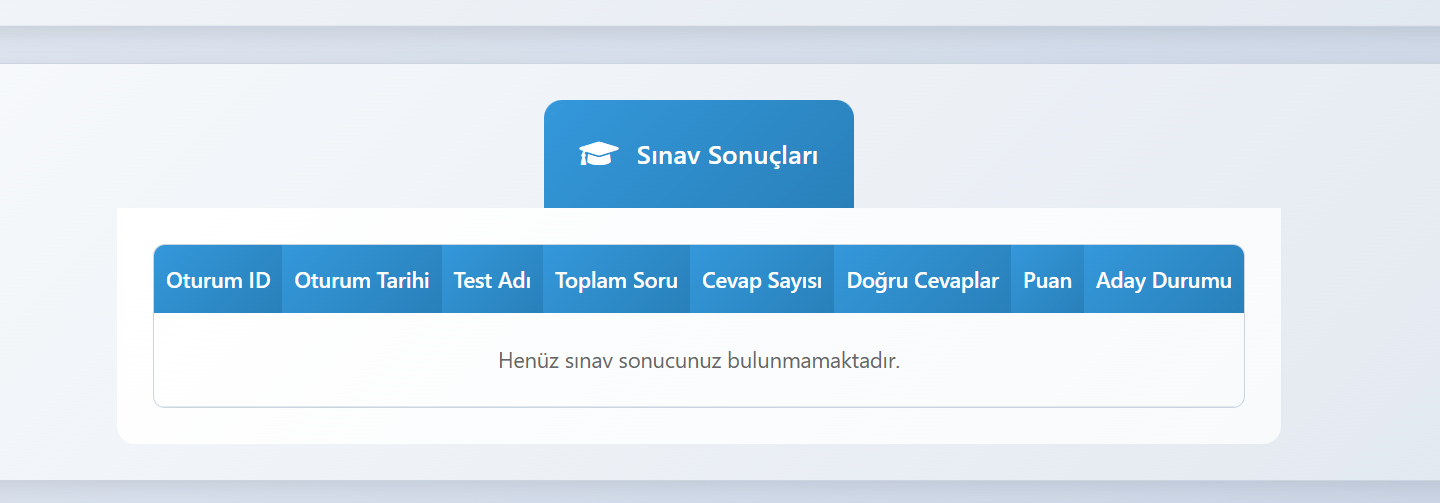Click the Aday Durumu column header
This screenshot has width=1440, height=503.
click(x=1164, y=280)
